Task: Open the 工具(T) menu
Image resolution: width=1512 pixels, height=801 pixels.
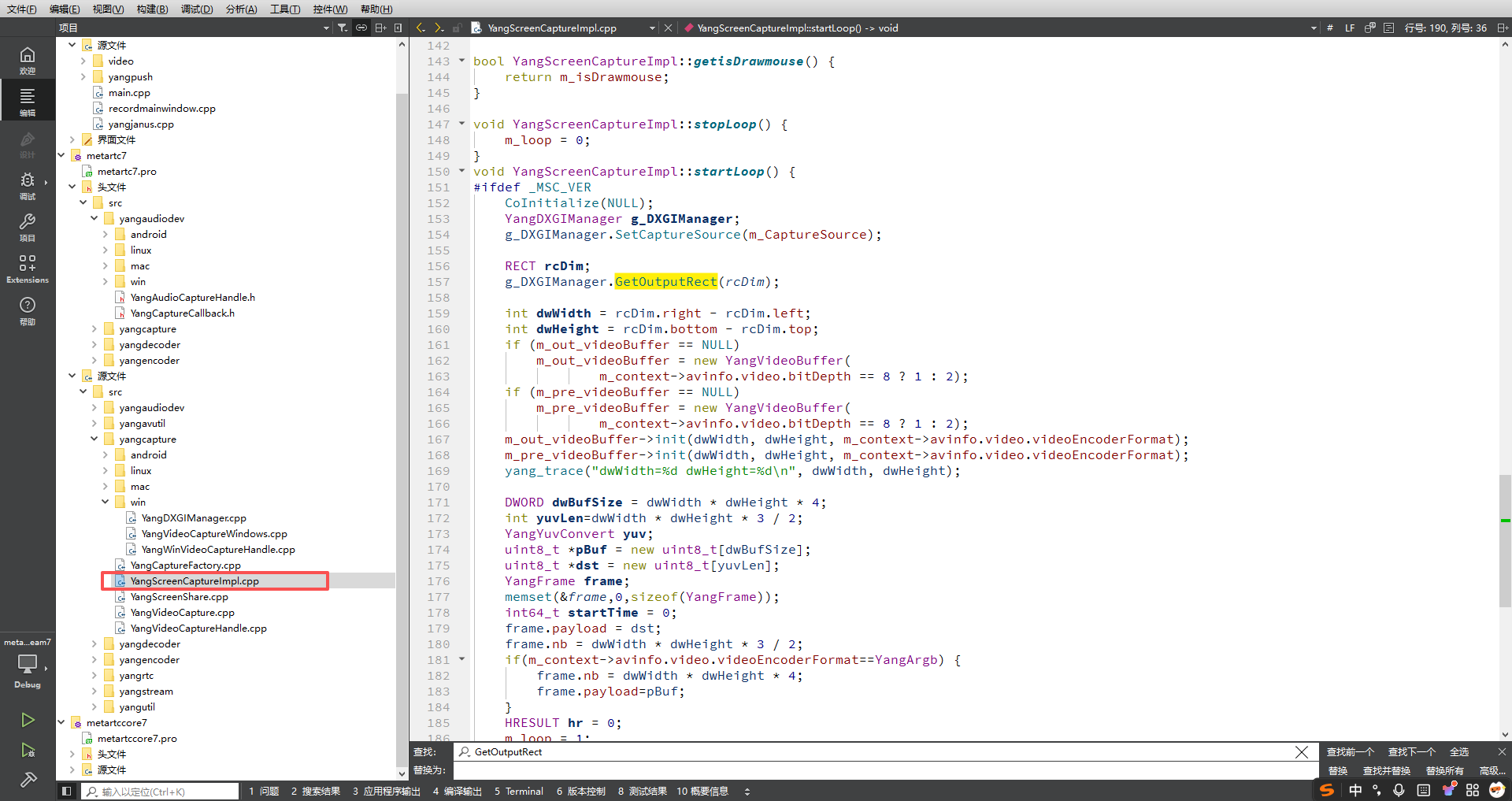Action: (285, 9)
